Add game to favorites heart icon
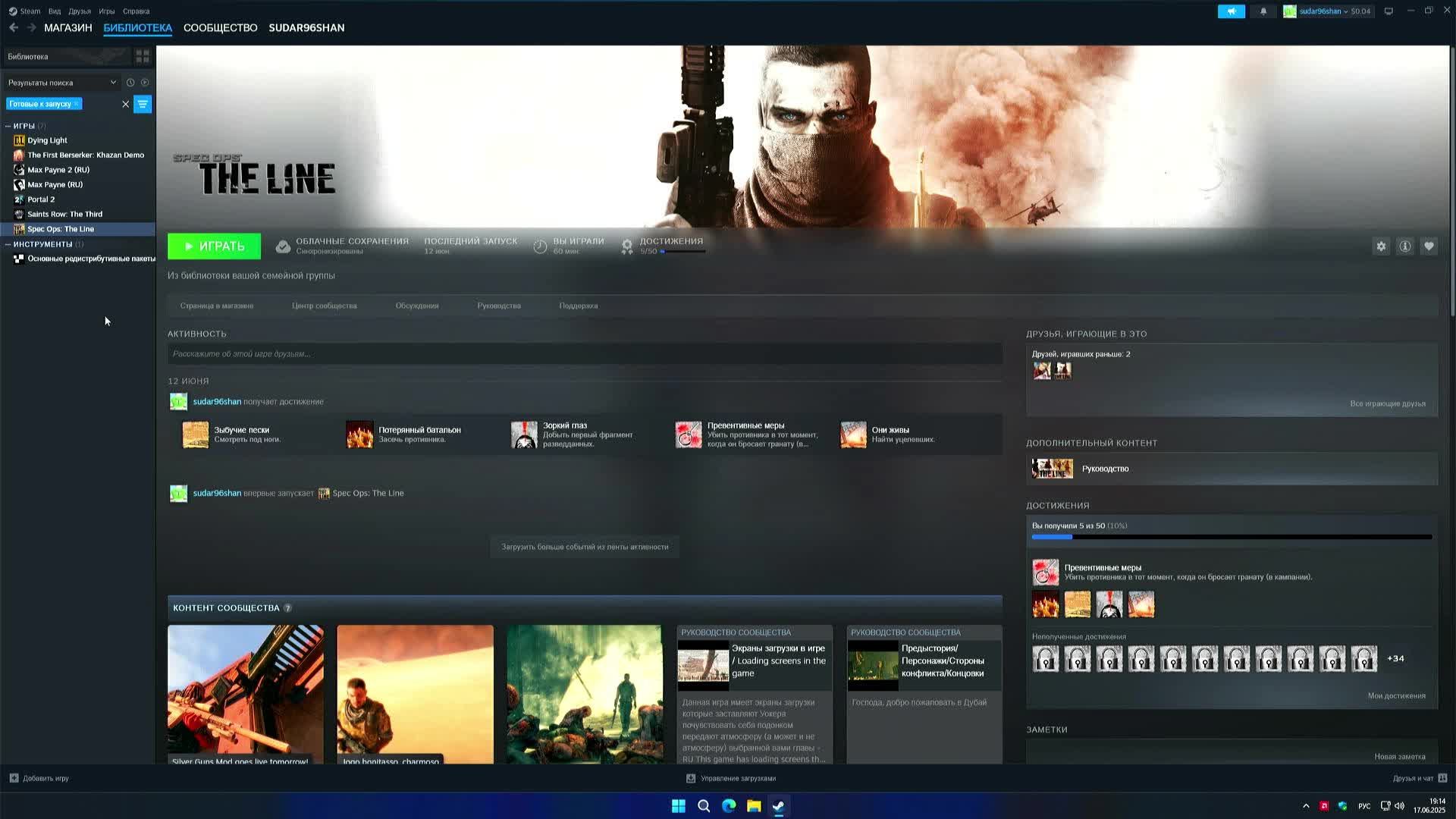This screenshot has width=1456, height=819. 1429,246
